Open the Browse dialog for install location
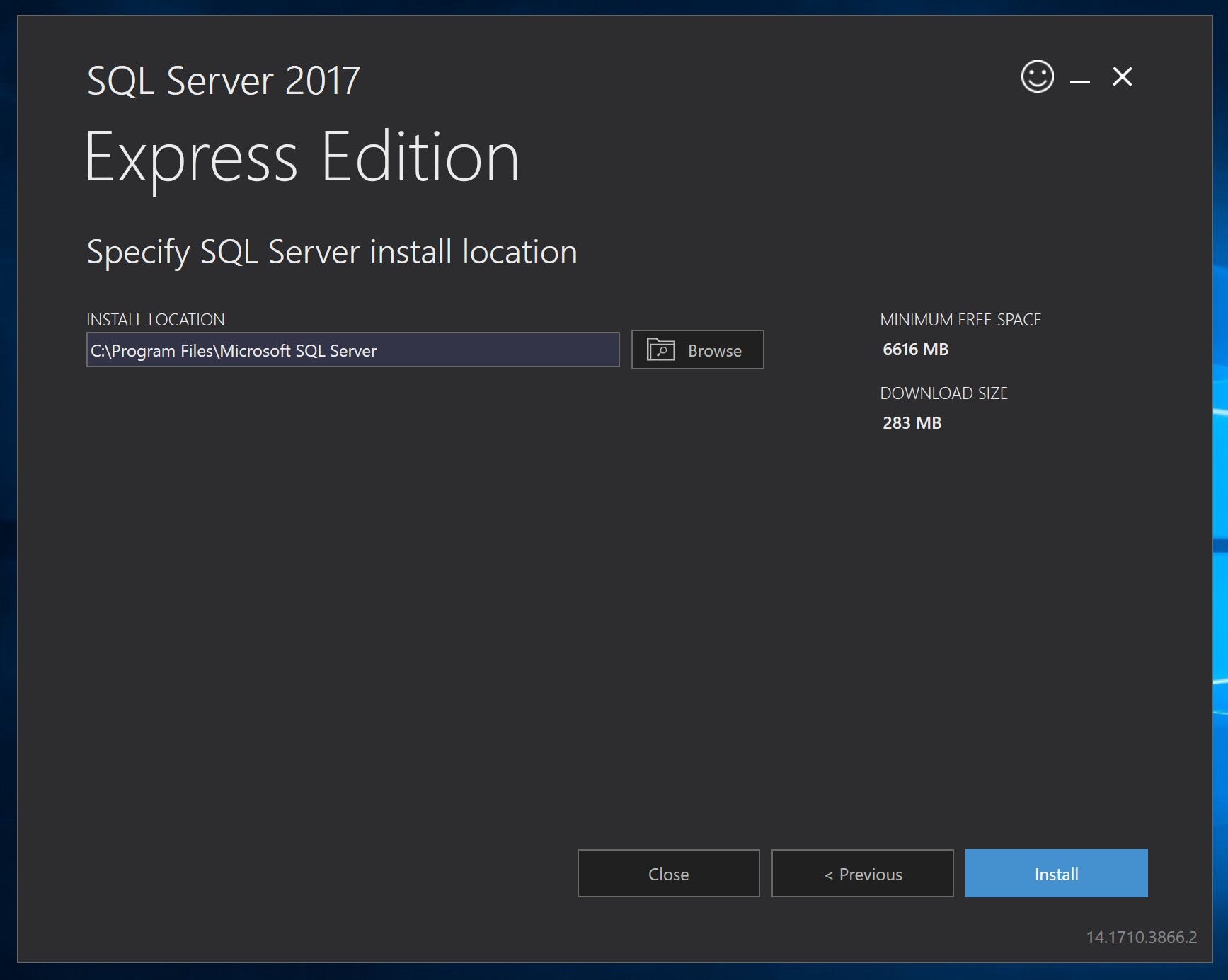Image resolution: width=1228 pixels, height=980 pixels. click(697, 350)
